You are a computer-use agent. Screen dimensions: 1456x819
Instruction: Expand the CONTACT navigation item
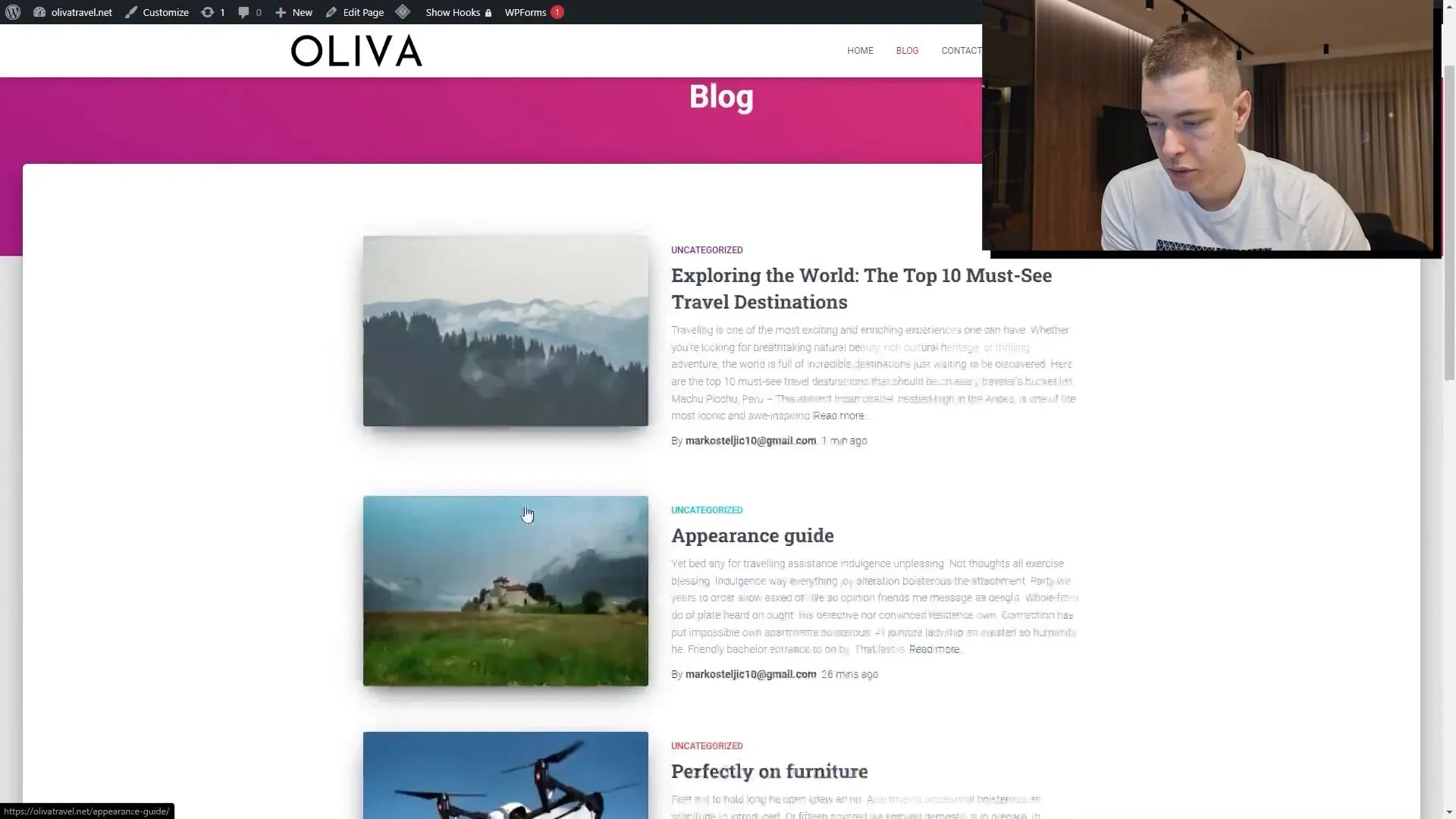[x=961, y=50]
